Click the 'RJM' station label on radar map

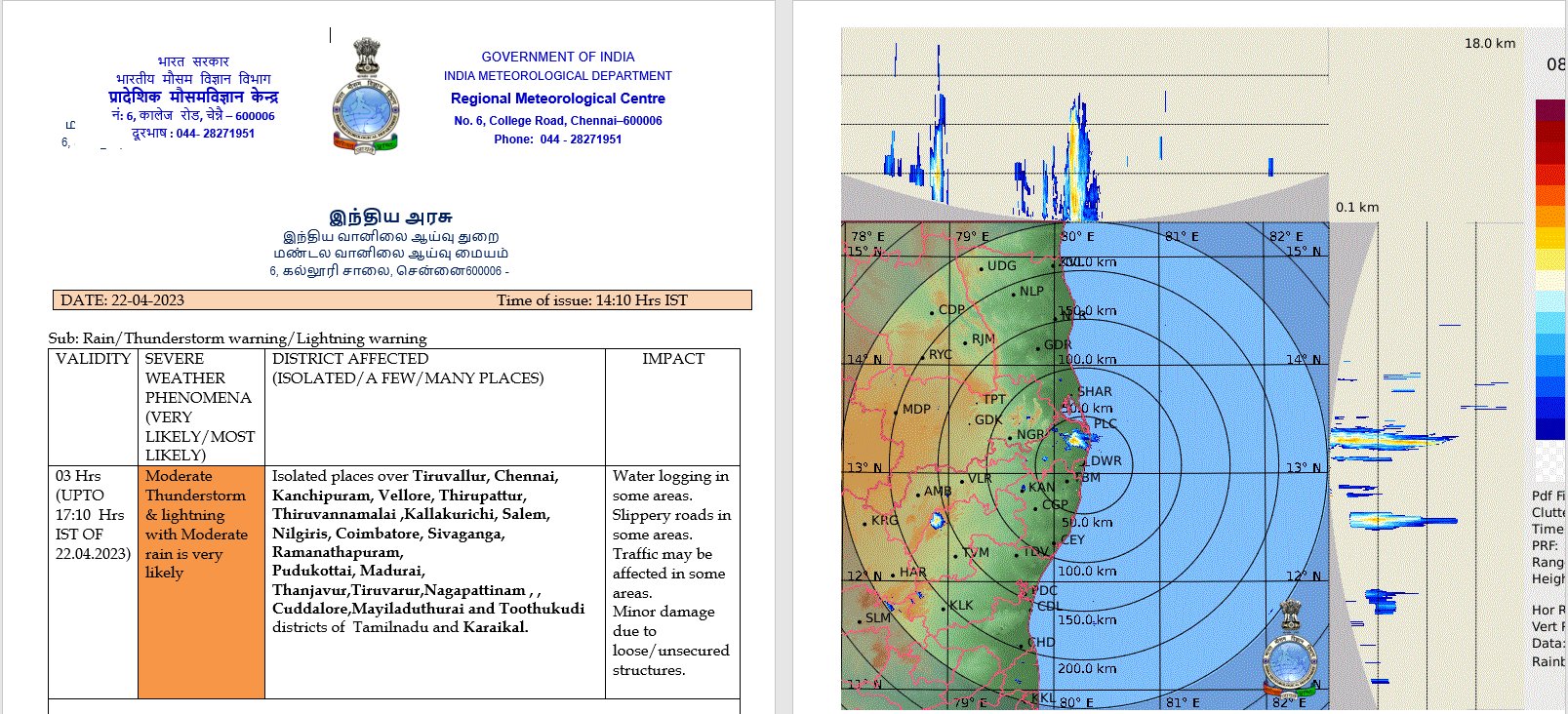click(984, 338)
